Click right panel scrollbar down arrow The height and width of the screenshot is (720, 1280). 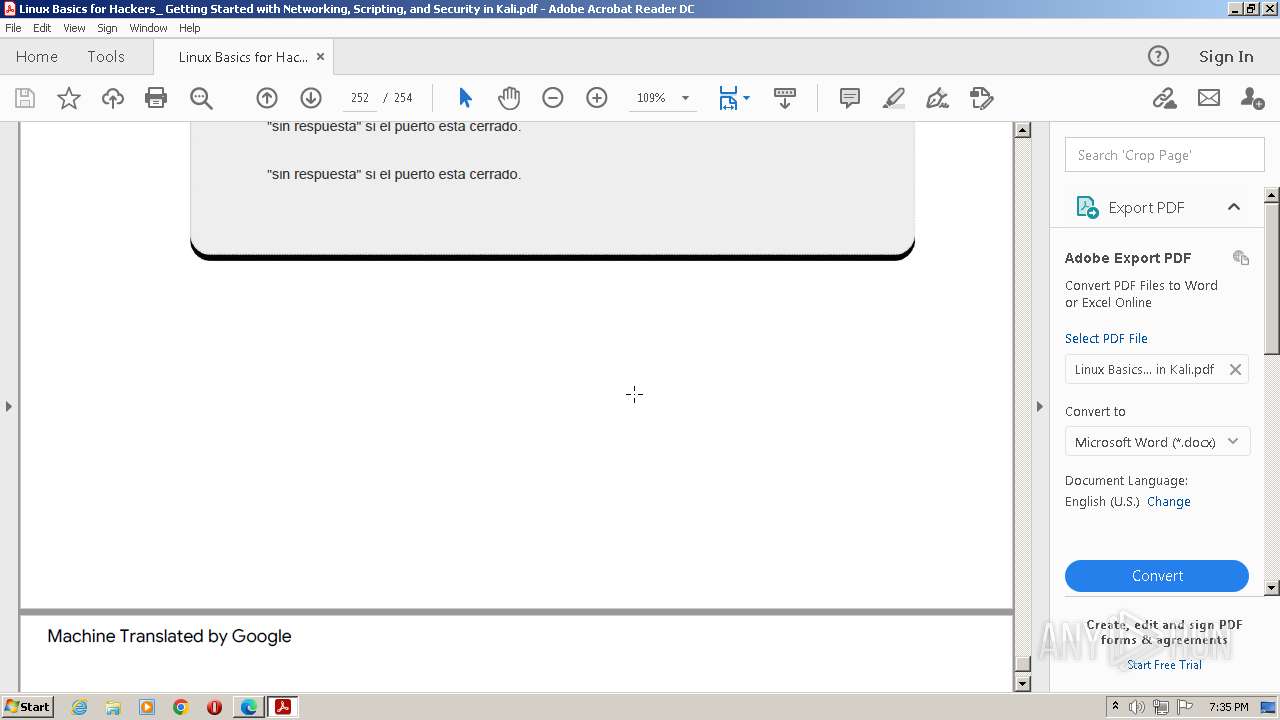click(x=1272, y=588)
